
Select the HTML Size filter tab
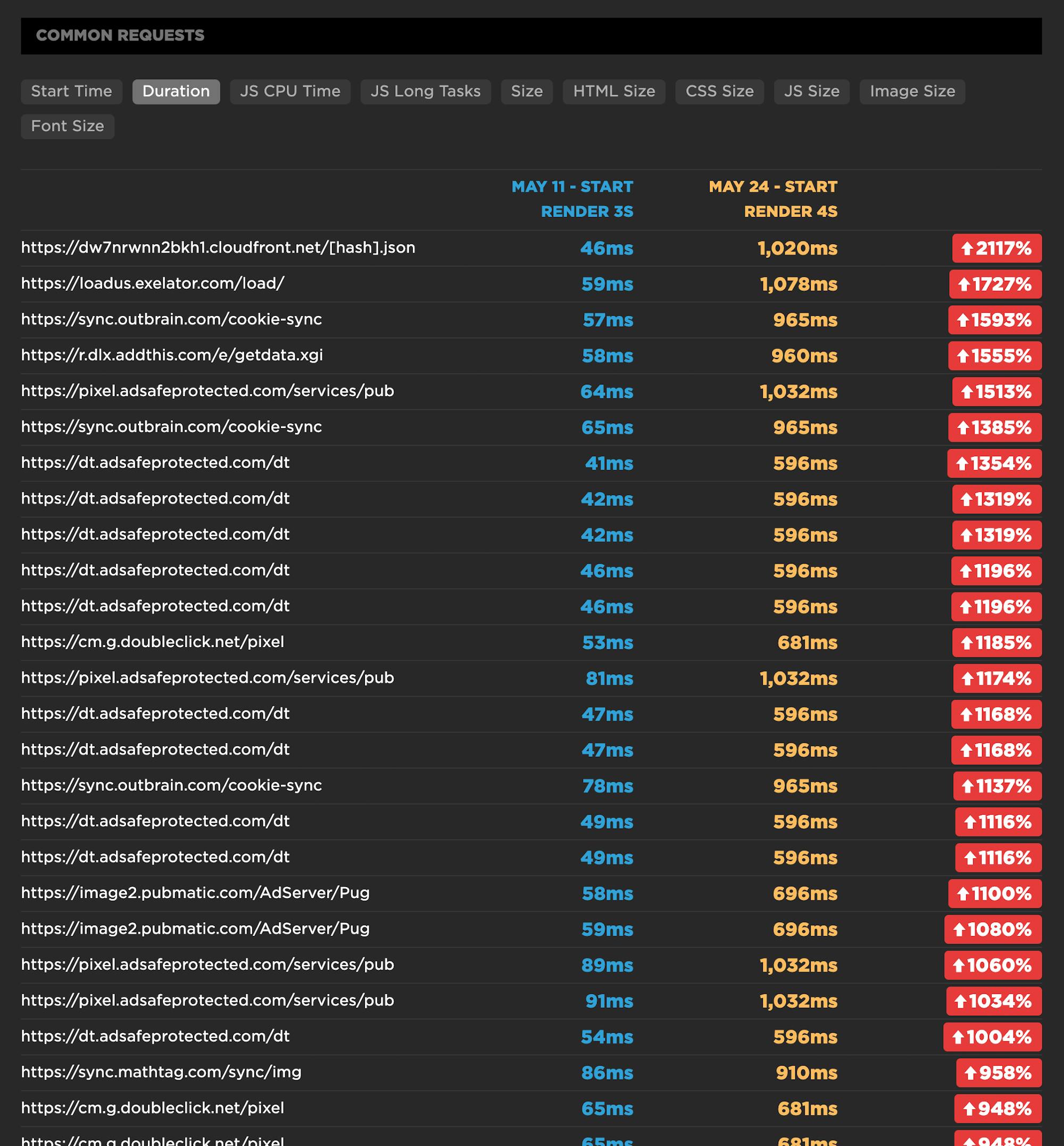pos(613,91)
